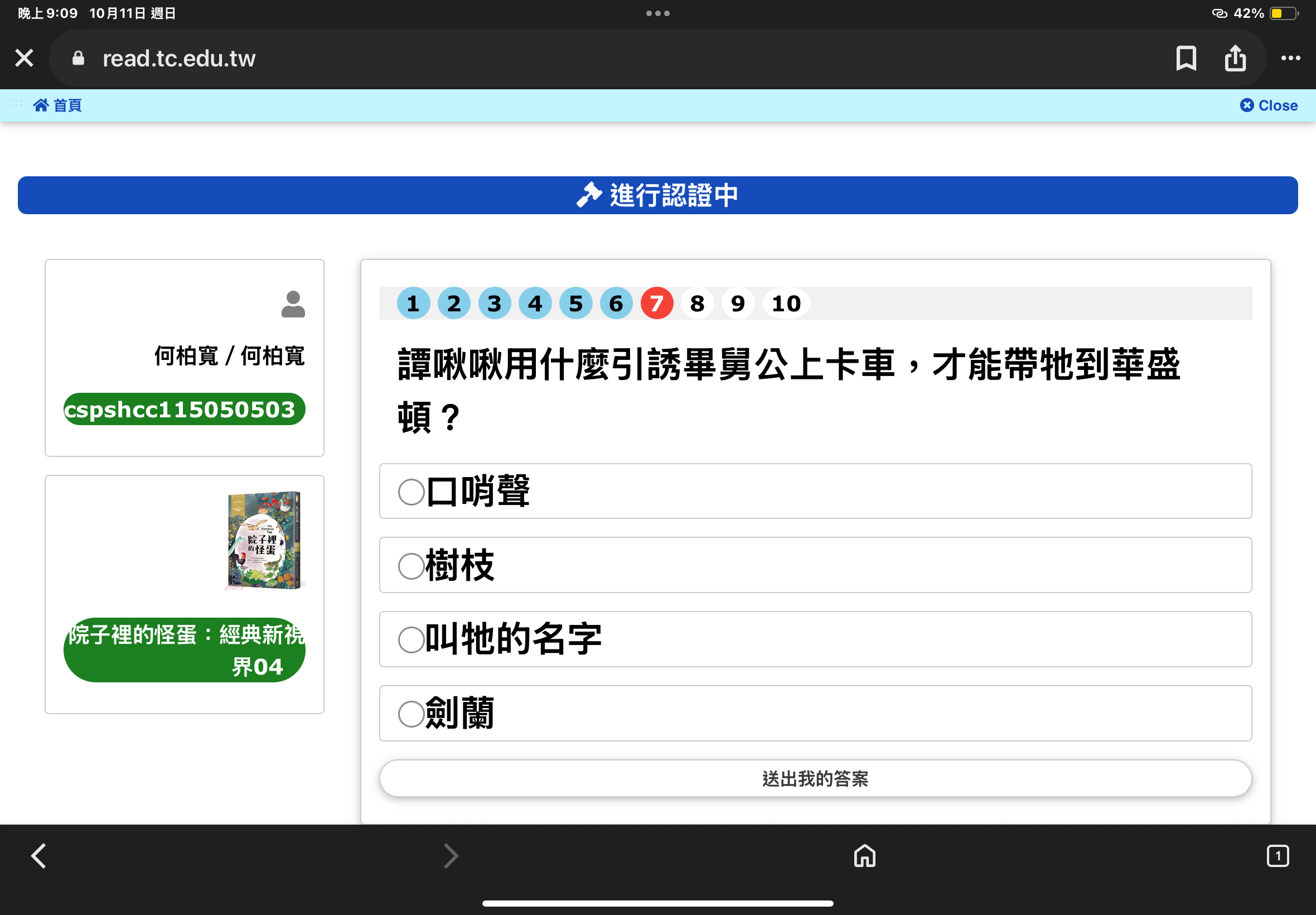The image size is (1316, 915).
Task: Select the 口哨聲 answer option
Action: (x=815, y=492)
